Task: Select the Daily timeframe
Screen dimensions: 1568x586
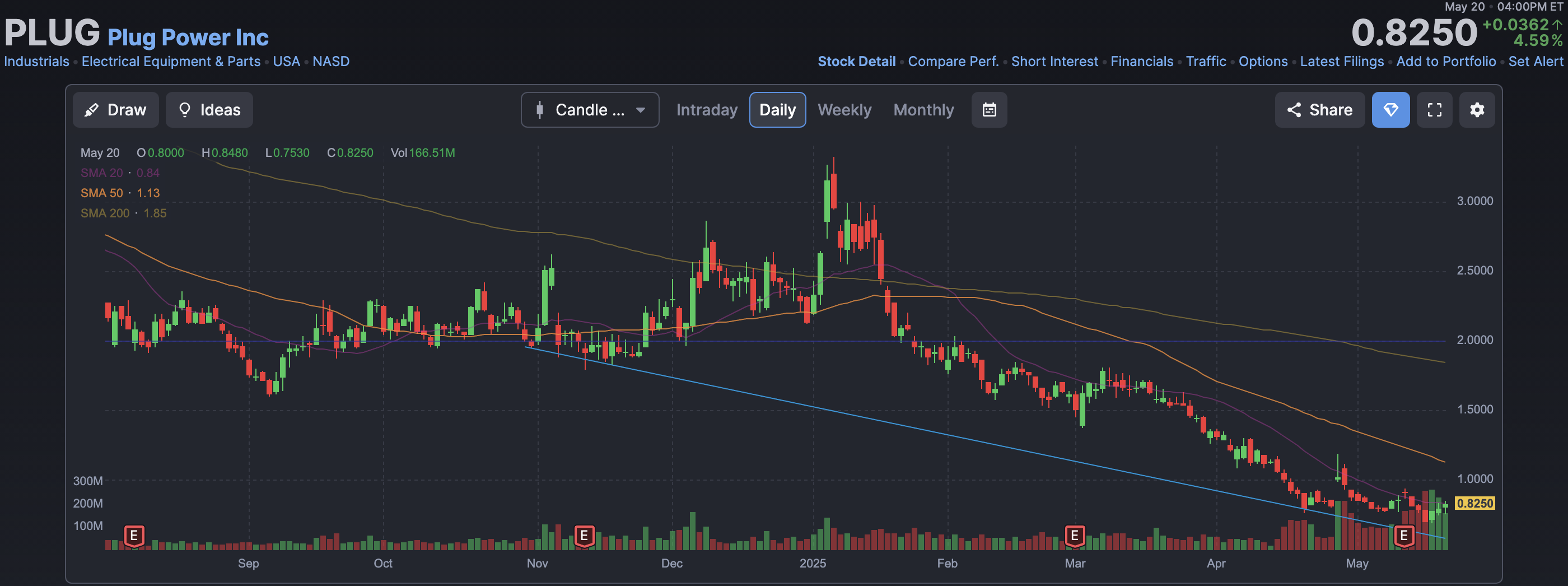Action: [x=777, y=110]
